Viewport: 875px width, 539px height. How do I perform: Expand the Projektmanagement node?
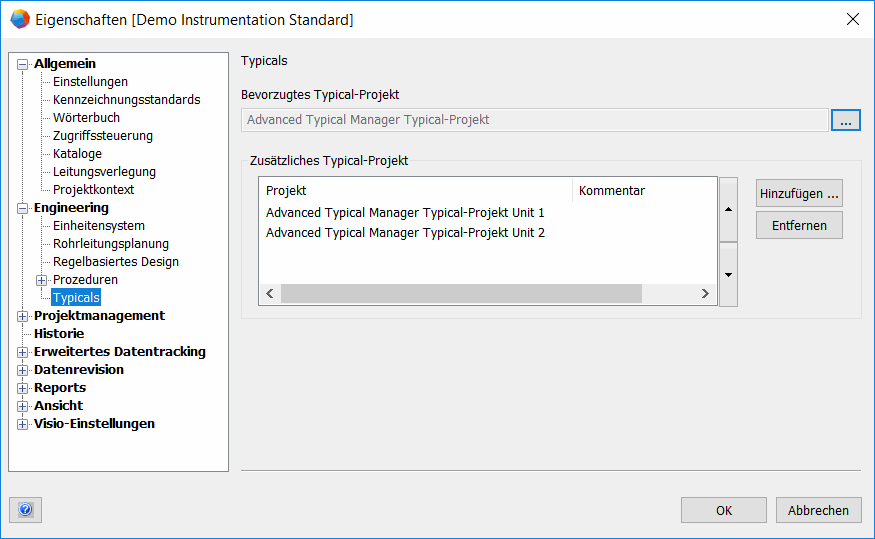pyautogui.click(x=23, y=316)
